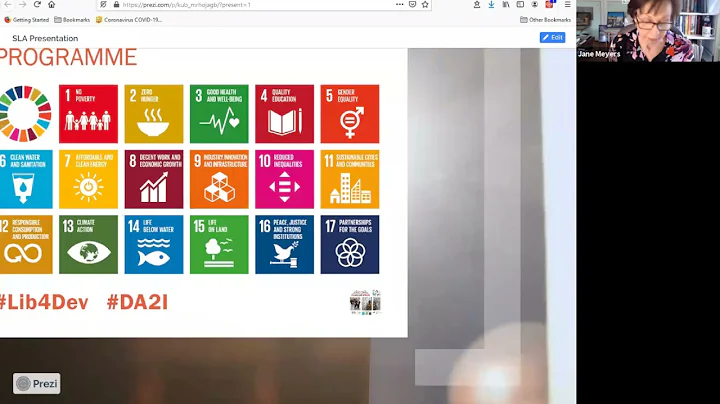Viewport: 720px width, 404px height.
Task: Click the Prezi logo button
Action: pyautogui.click(x=36, y=383)
